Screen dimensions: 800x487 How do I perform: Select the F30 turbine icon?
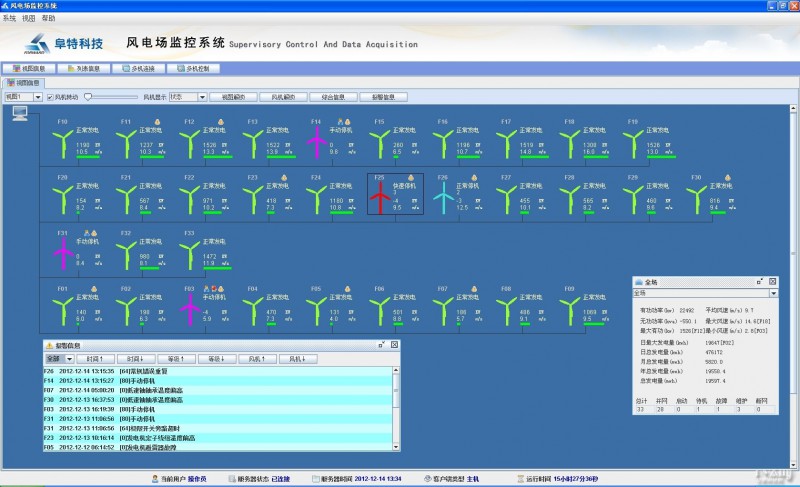point(697,199)
